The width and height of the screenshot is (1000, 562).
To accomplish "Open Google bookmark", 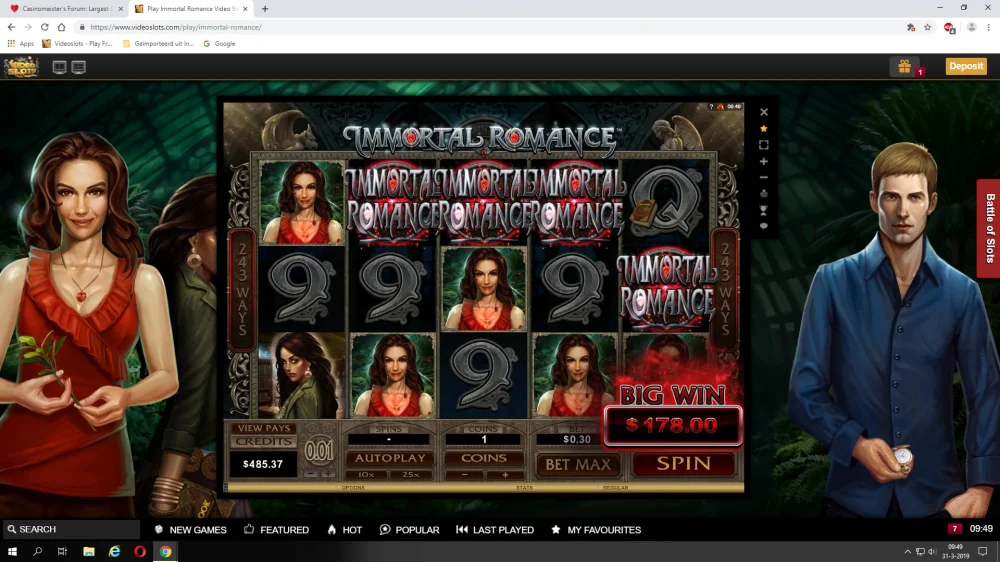I will click(219, 43).
